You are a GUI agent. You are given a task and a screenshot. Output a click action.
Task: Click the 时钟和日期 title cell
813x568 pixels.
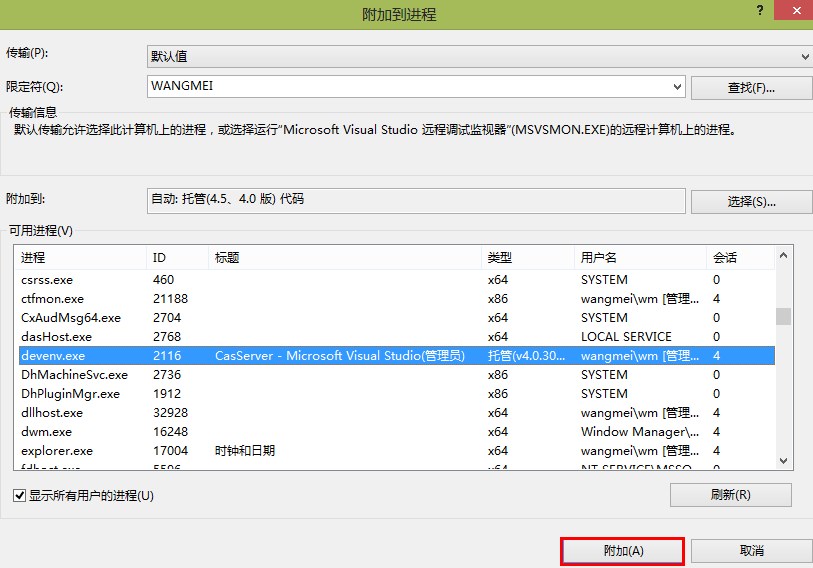pos(245,451)
